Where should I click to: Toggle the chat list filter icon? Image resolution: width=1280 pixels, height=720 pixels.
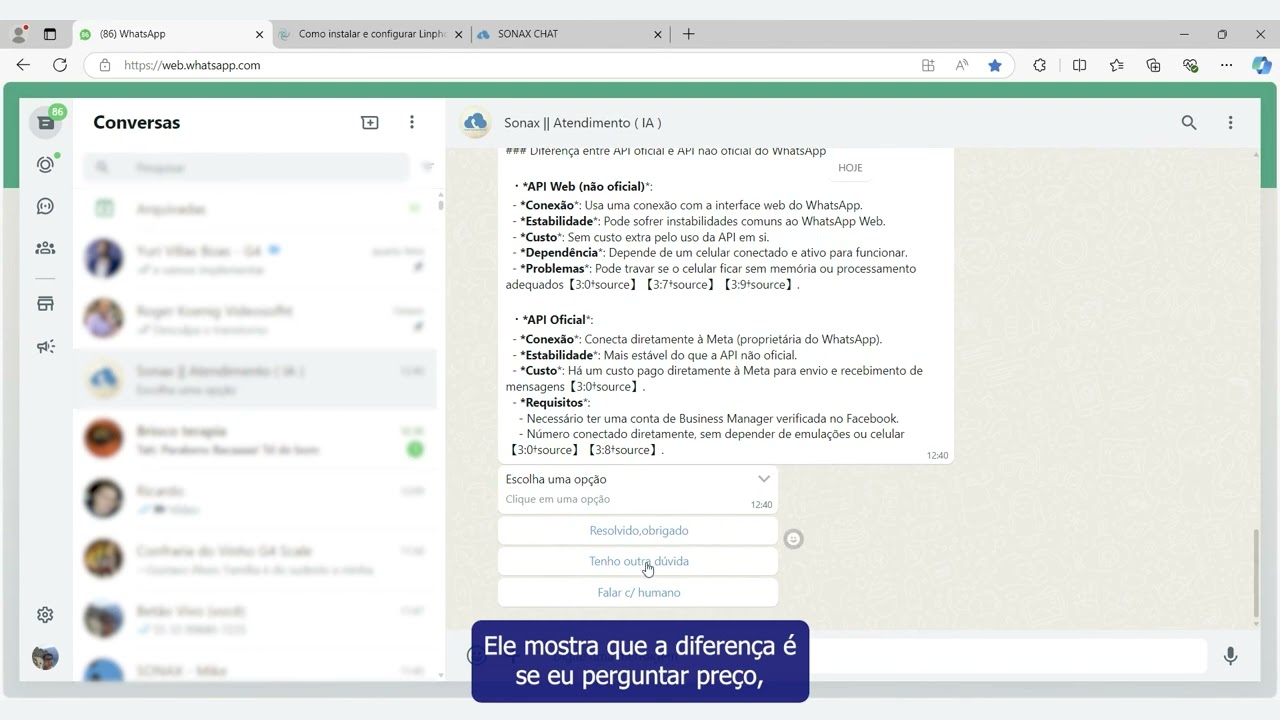tap(428, 167)
